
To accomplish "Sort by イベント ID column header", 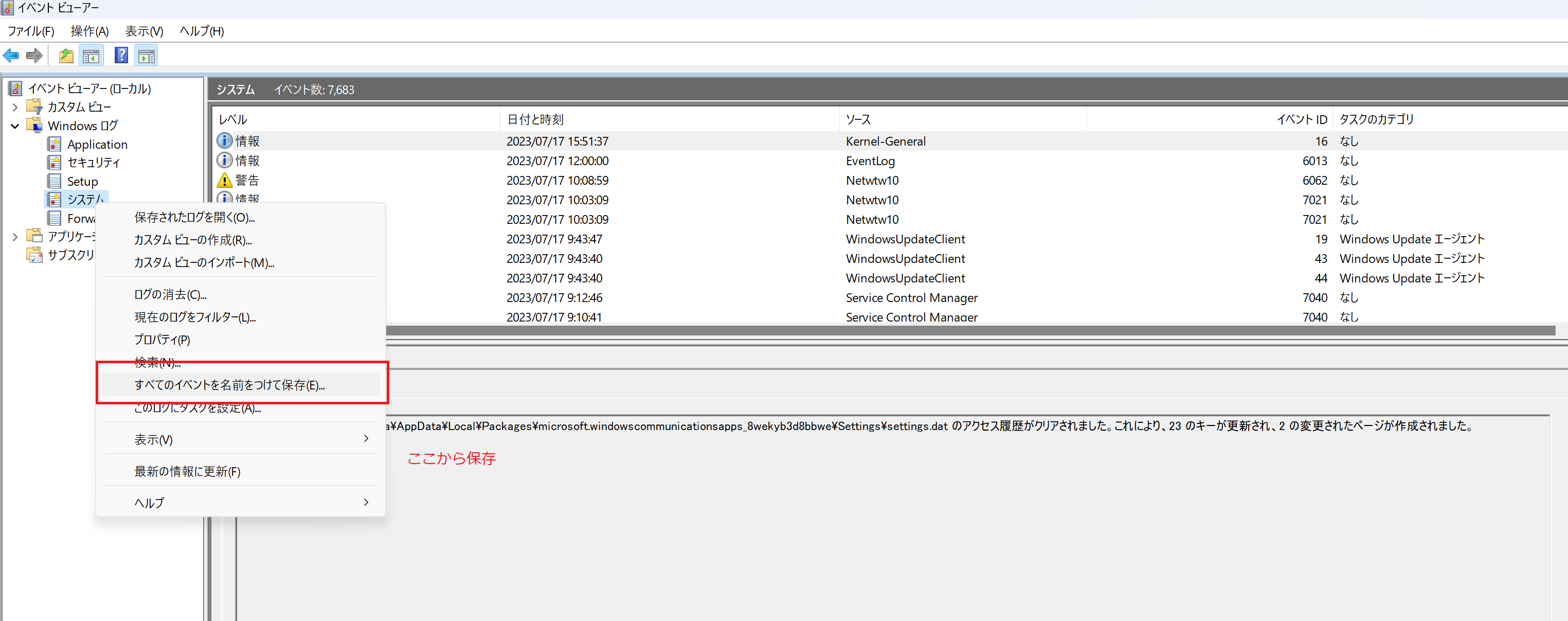I will 1210,119.
